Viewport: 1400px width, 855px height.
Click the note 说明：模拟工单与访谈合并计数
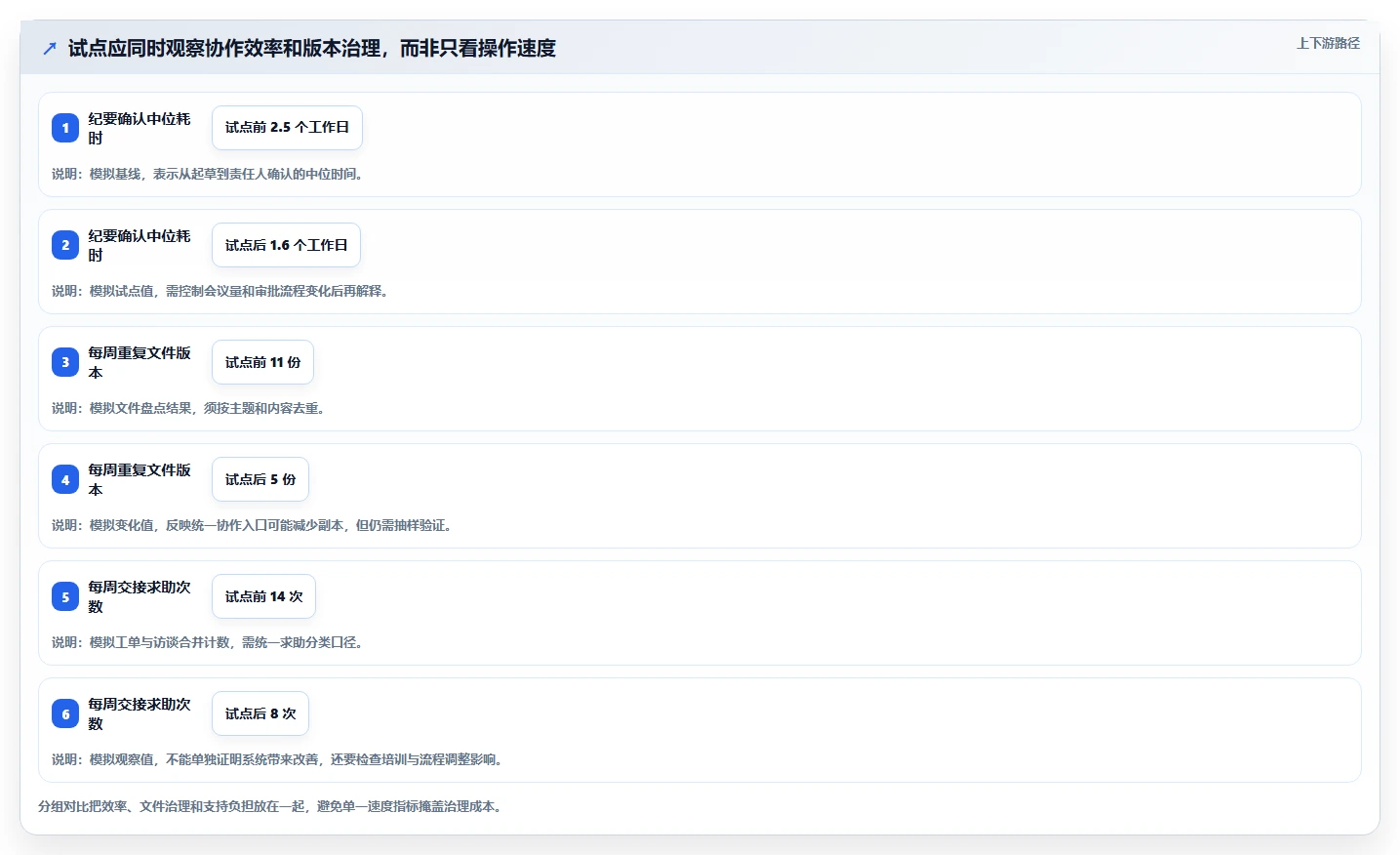pos(208,642)
